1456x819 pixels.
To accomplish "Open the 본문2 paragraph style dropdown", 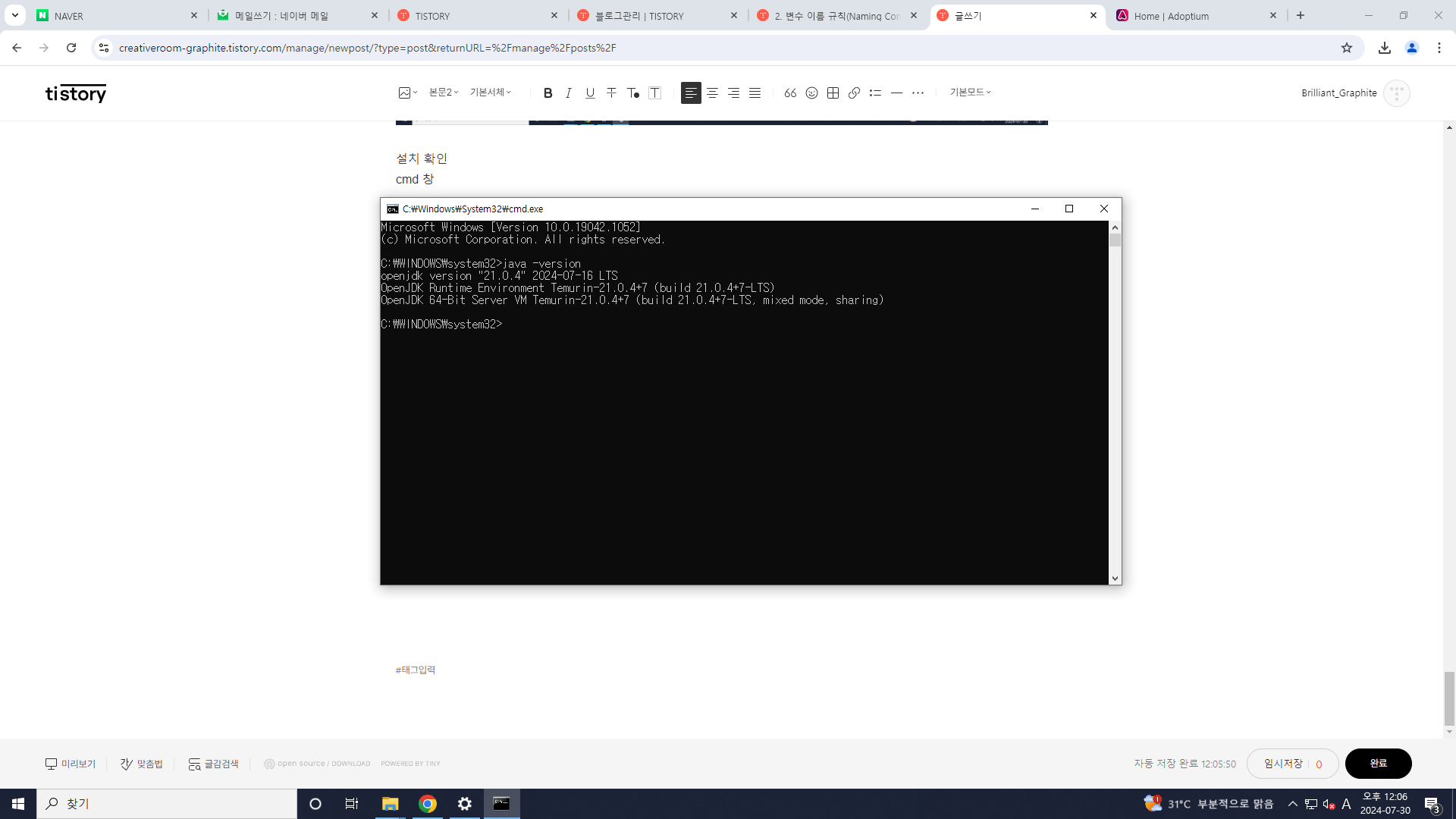I will click(x=444, y=93).
